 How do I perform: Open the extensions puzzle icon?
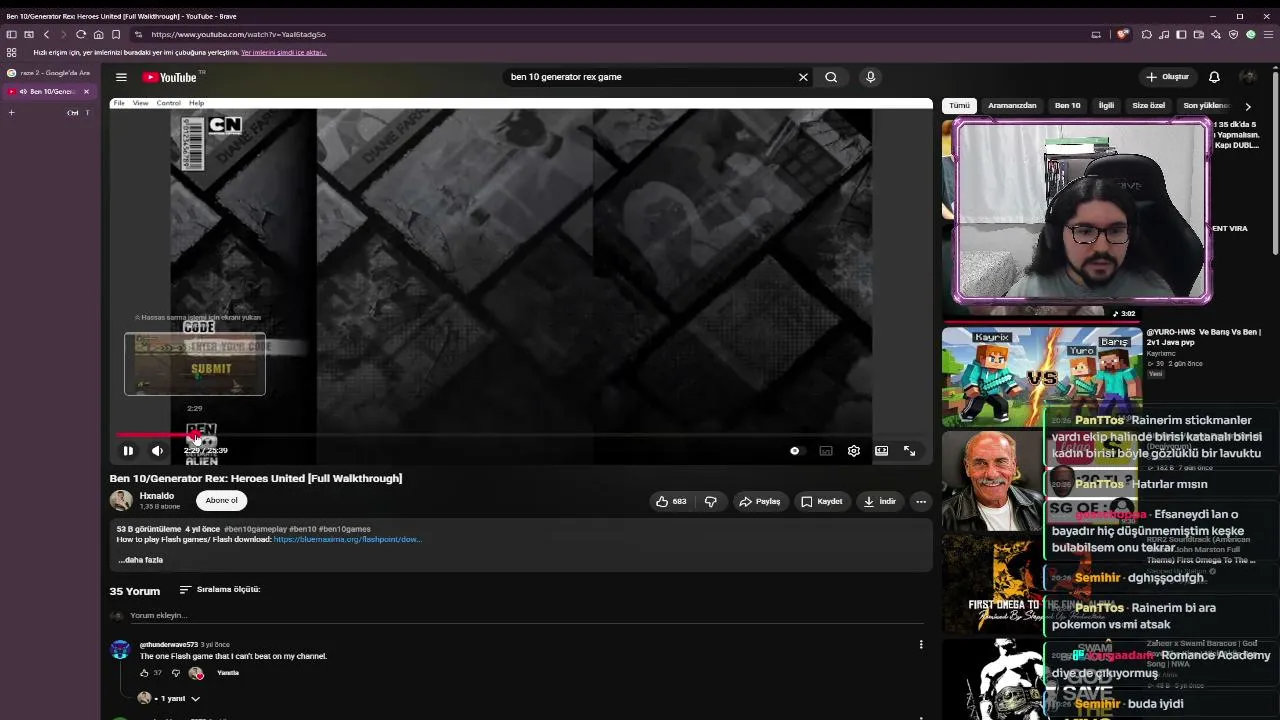coord(1147,34)
